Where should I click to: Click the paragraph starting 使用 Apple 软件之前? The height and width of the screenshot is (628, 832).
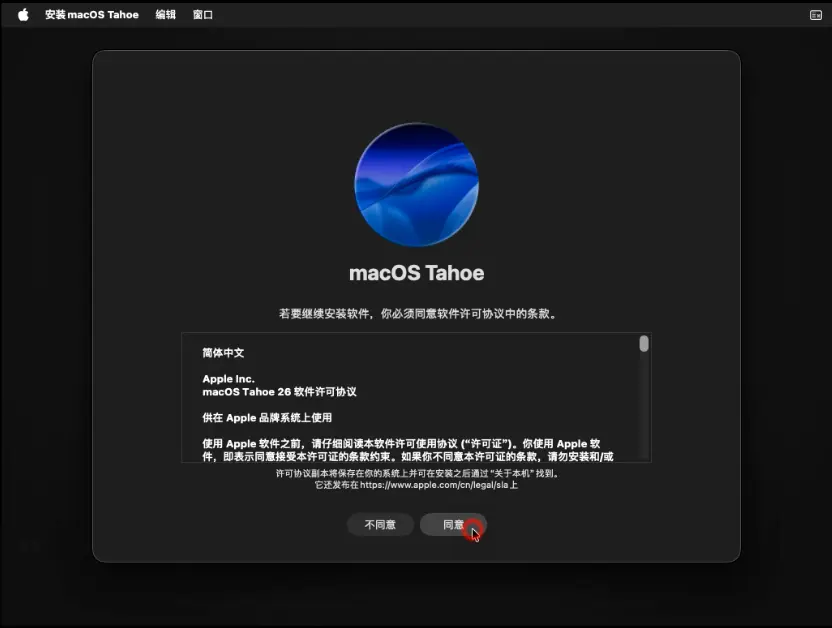(x=400, y=443)
